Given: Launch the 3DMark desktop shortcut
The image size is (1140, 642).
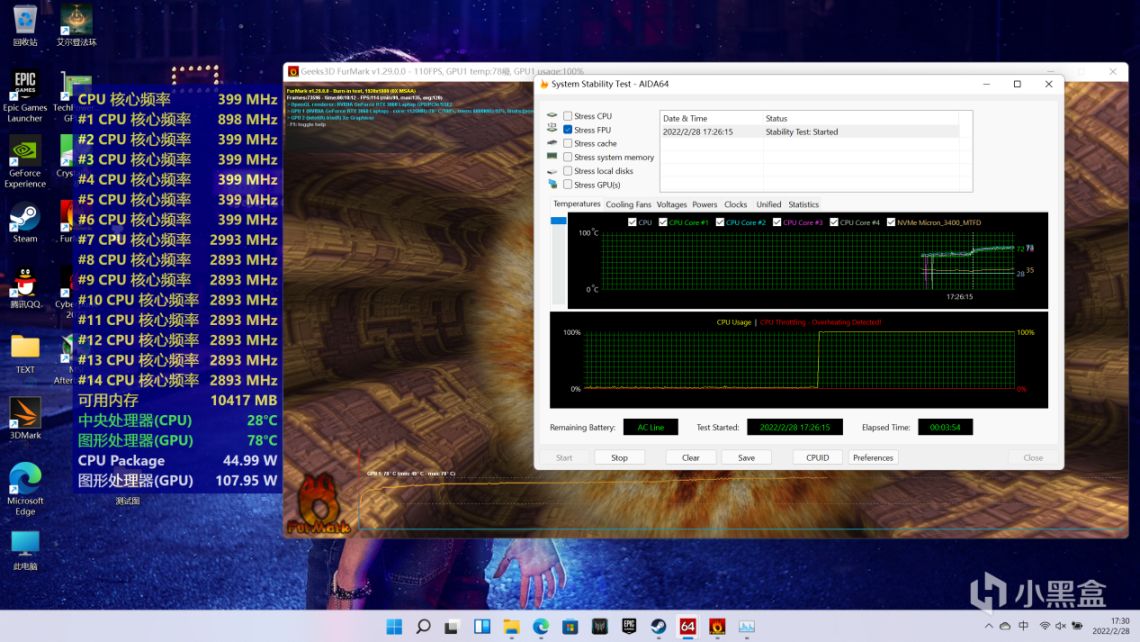Looking at the screenshot, I should [25, 413].
